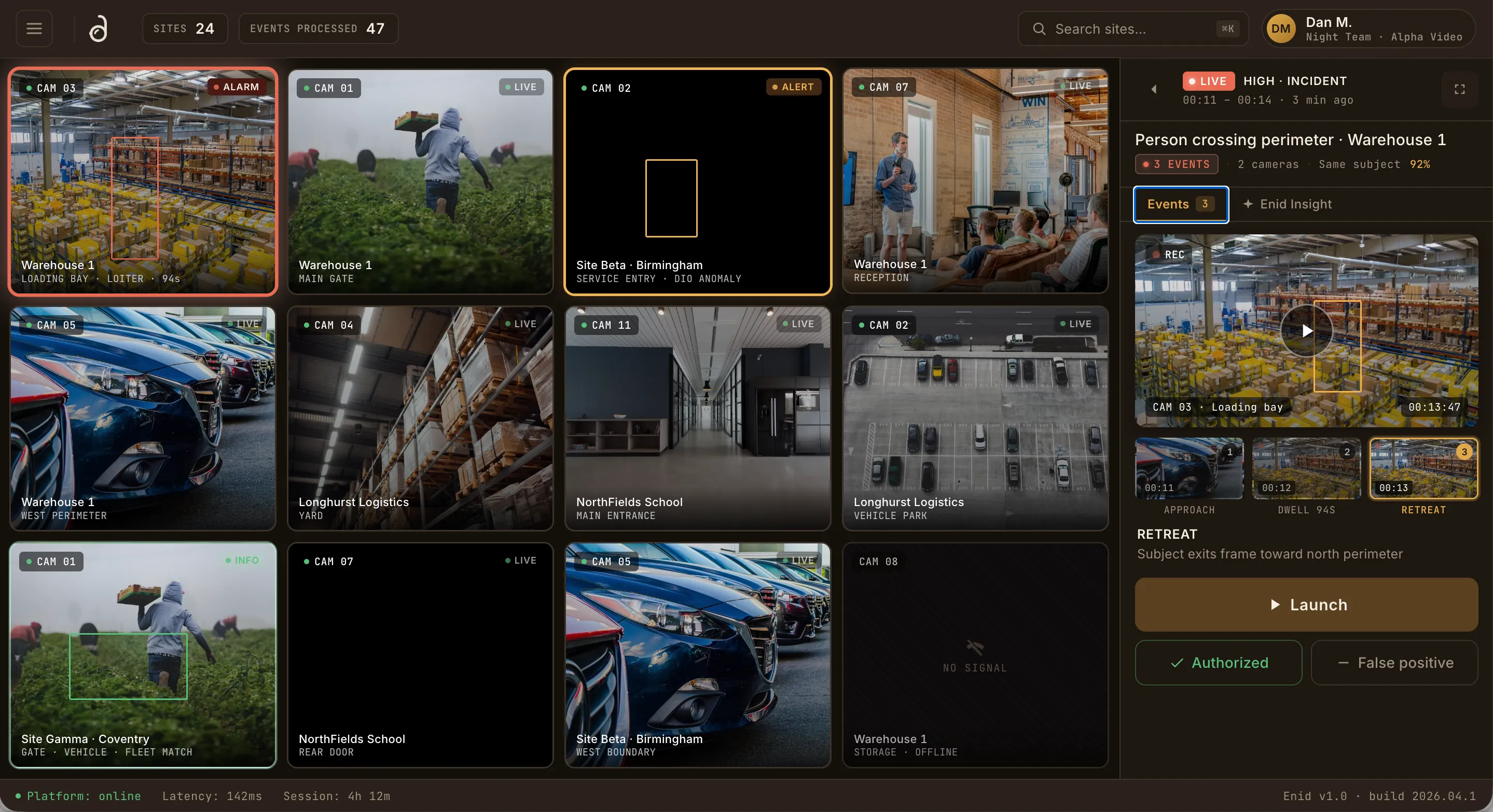Open CAM 08 Storage offline tile

tap(975, 655)
